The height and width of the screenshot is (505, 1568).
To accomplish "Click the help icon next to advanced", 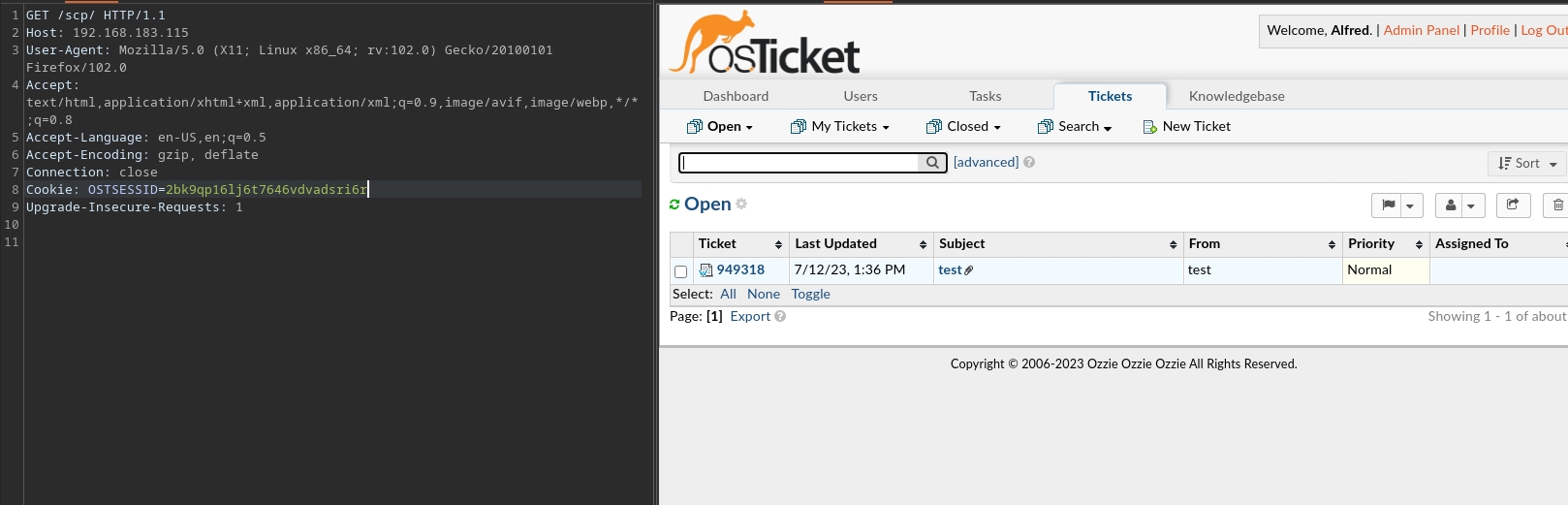I will (1029, 163).
